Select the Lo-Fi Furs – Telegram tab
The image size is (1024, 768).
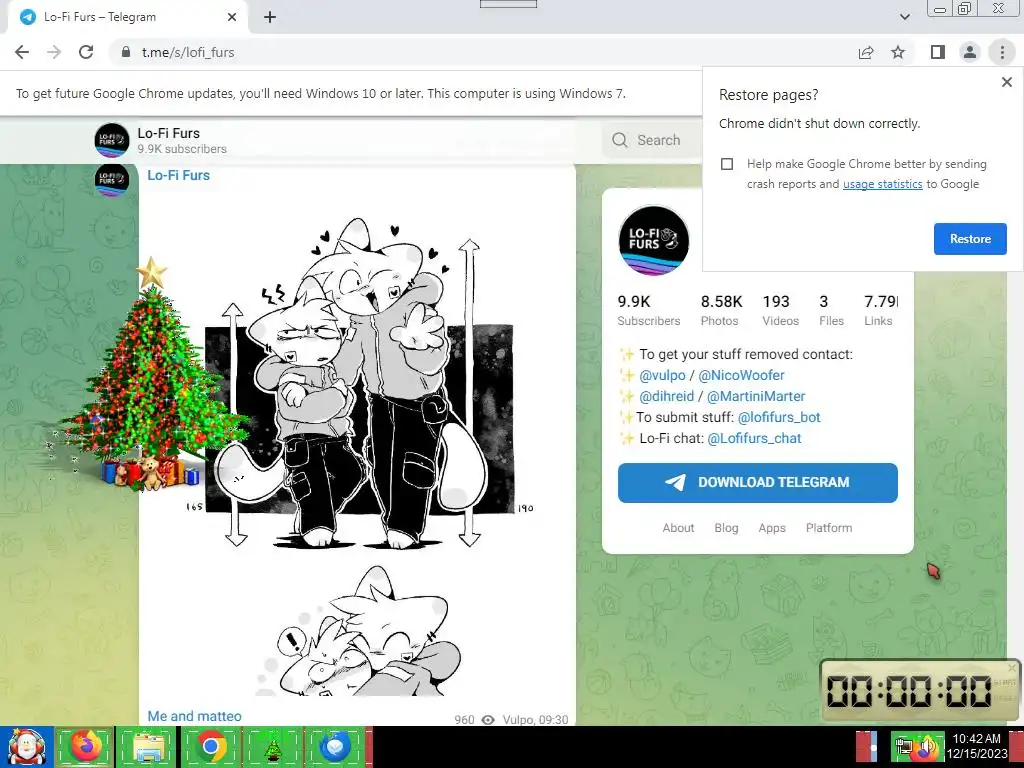pyautogui.click(x=127, y=18)
